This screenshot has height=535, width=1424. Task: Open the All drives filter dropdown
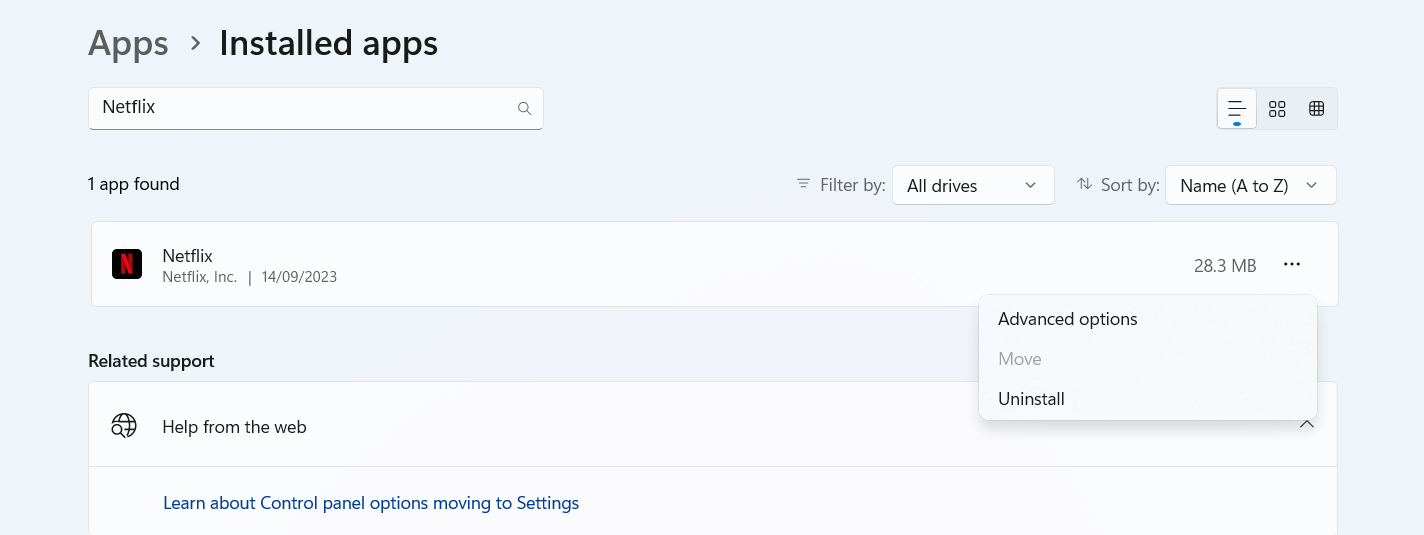coord(973,185)
